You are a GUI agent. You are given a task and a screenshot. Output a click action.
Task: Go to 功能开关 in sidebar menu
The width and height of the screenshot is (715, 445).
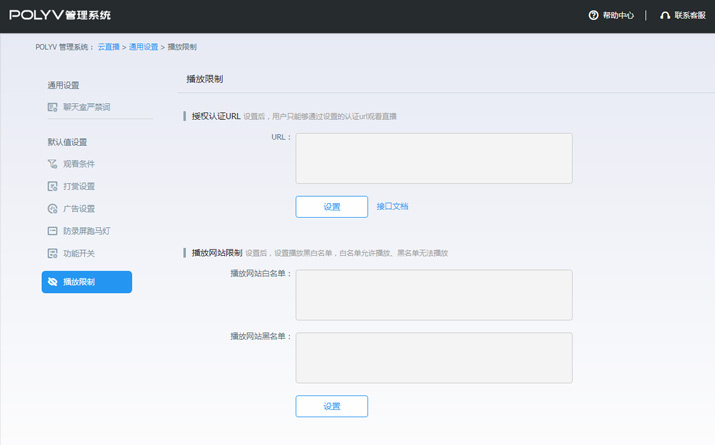(79, 254)
